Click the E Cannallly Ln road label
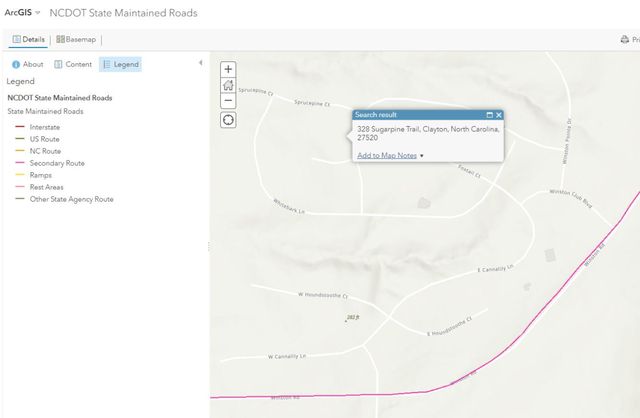Viewport: 640px width, 418px height. (x=496, y=268)
